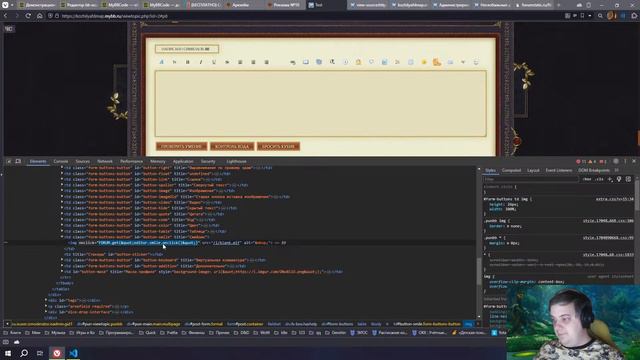Open the last mask icon in the editor toolbar
The image size is (640, 360).
[x=476, y=62]
